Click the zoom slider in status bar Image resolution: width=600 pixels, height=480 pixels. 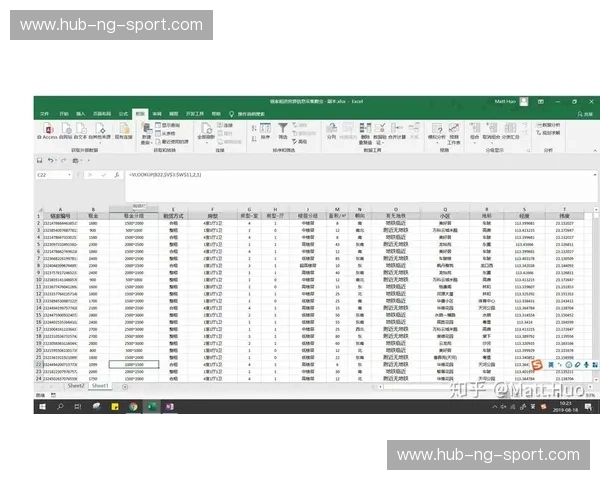pos(560,395)
